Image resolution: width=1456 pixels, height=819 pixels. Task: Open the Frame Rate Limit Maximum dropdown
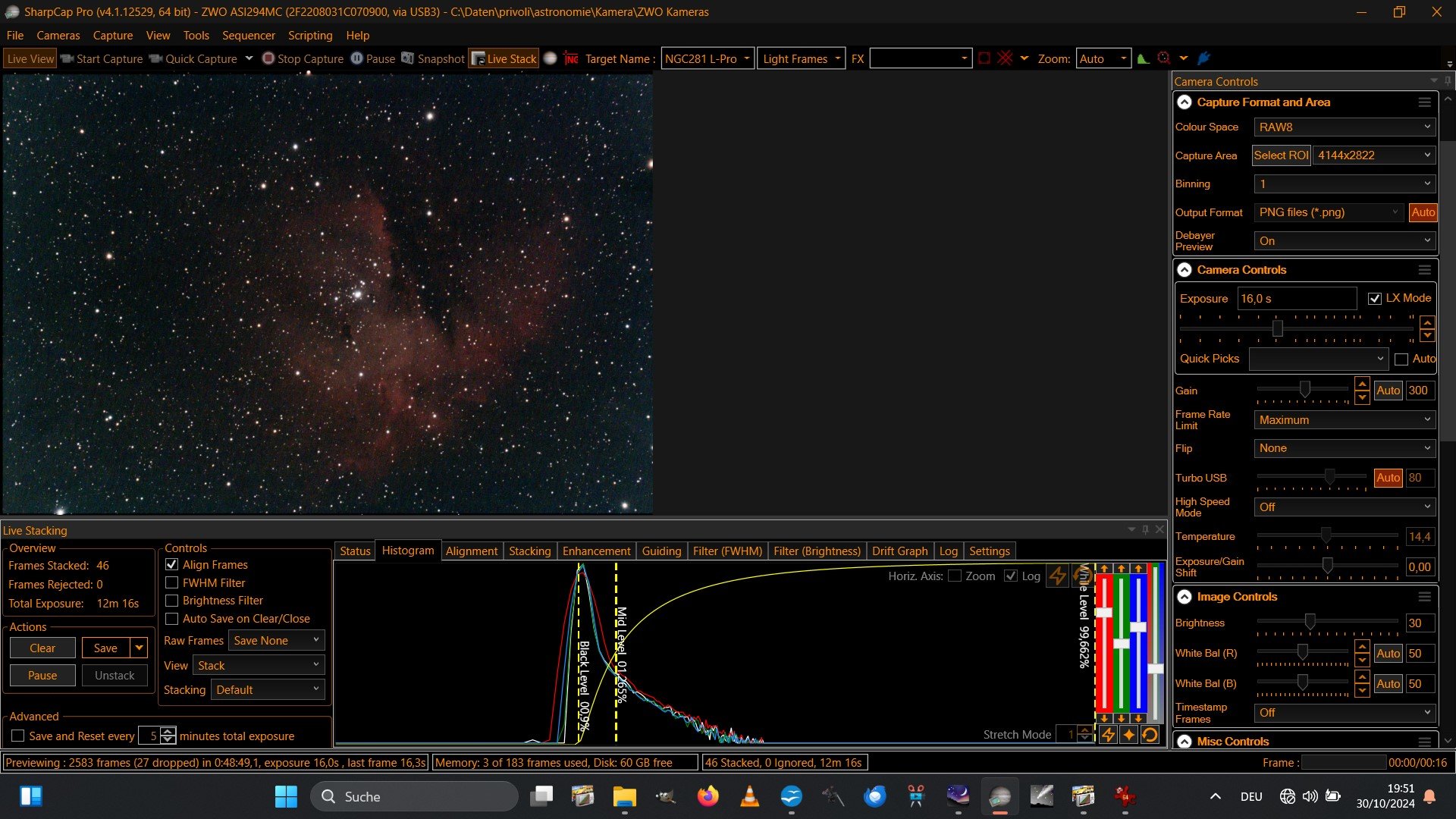click(1345, 420)
